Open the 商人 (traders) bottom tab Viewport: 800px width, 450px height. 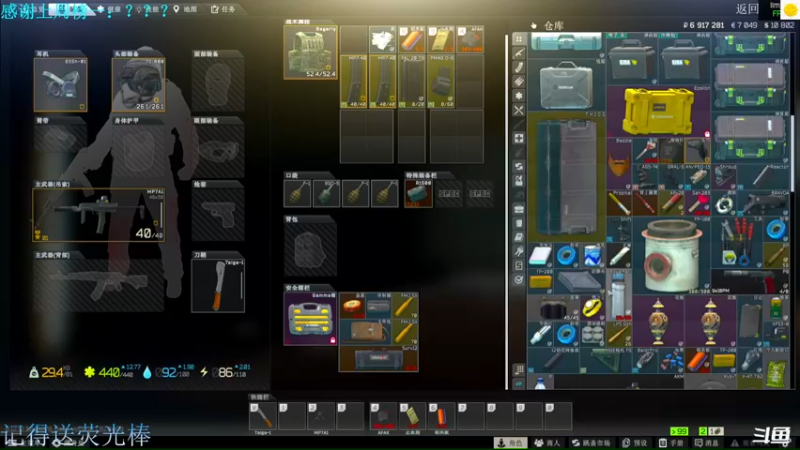pyautogui.click(x=547, y=443)
